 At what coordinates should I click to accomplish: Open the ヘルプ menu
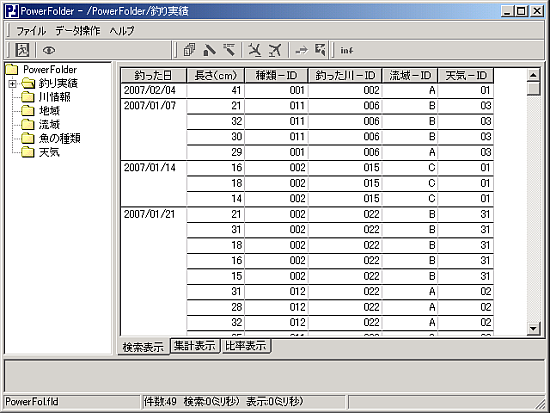pos(121,31)
